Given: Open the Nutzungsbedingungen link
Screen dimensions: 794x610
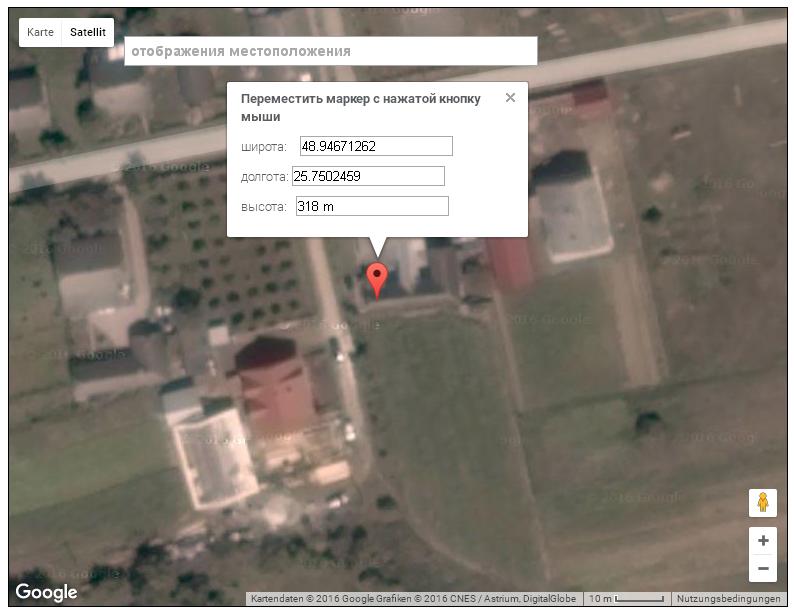Looking at the screenshot, I should pos(728,599).
